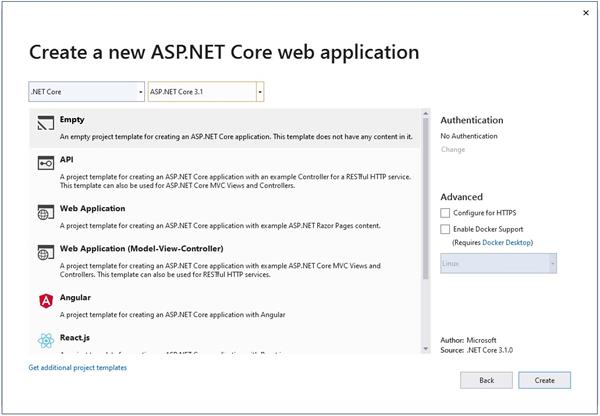Image resolution: width=600 pixels, height=416 pixels.
Task: Select the Angular template title
Action: tap(75, 297)
